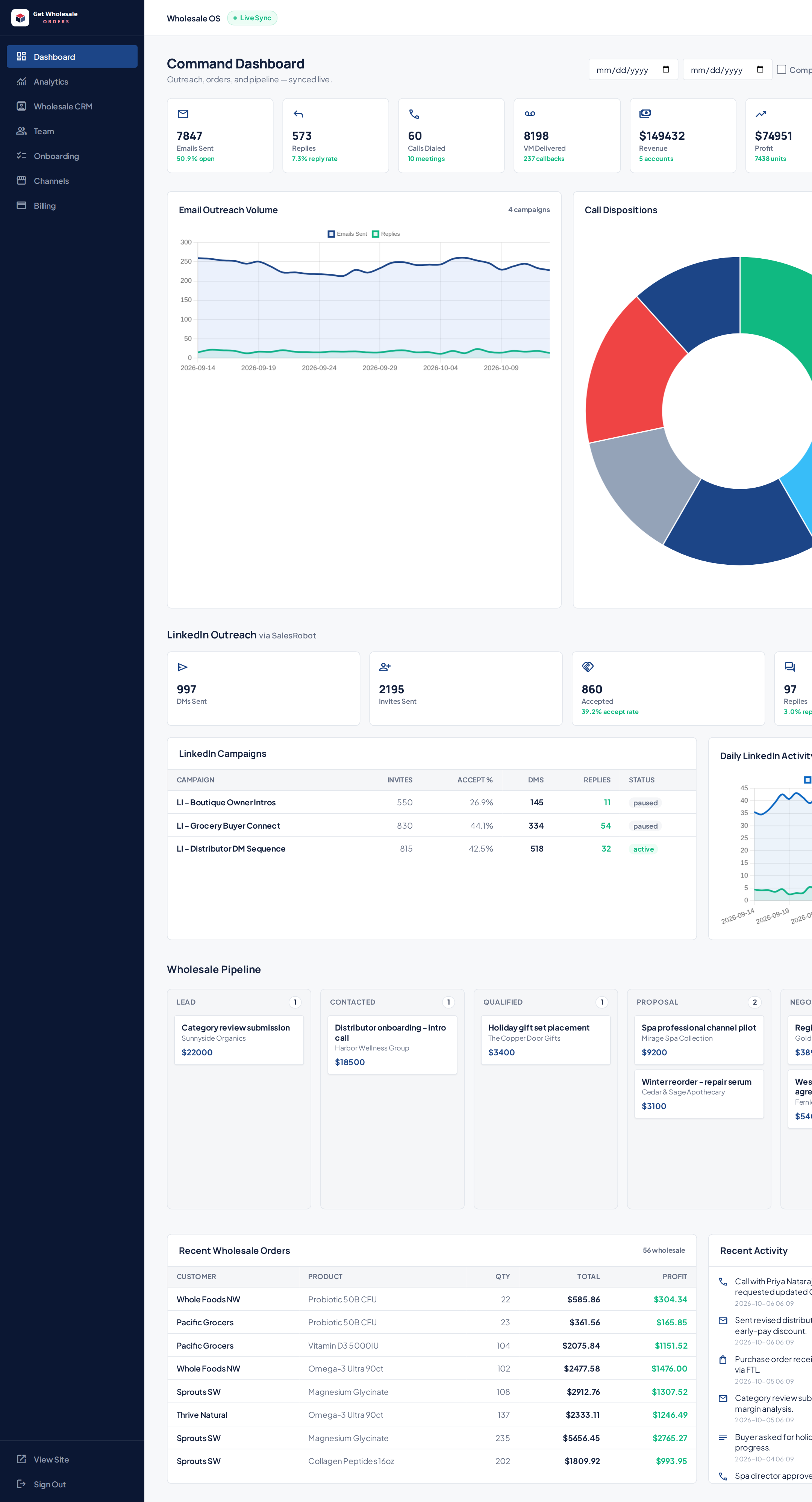Click the phone icon beside Priya Nataraj call
This screenshot has width=812, height=1502.
point(723,1282)
